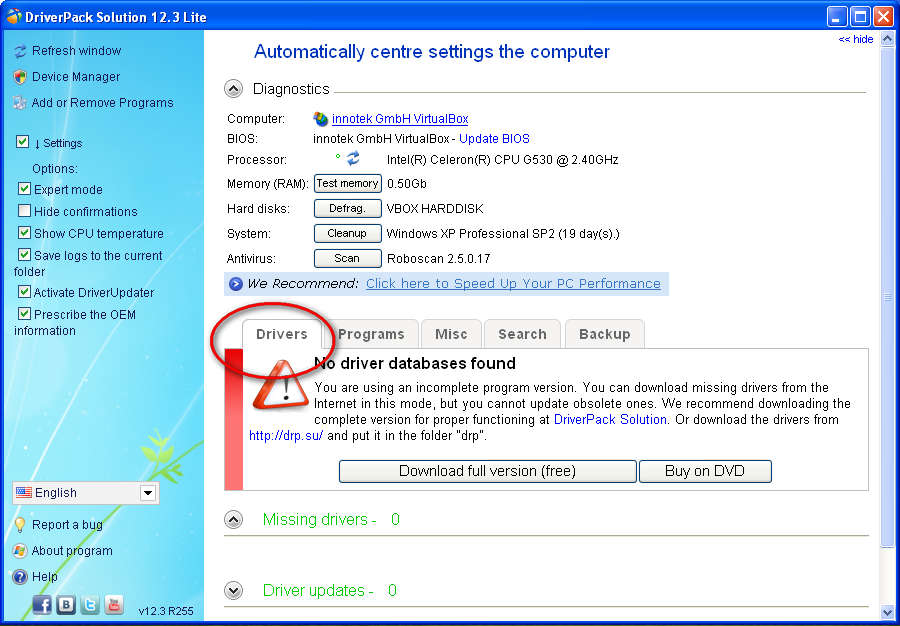Screen dimensions: 900x626
Task: Switch to the Drivers tab
Action: (x=281, y=334)
